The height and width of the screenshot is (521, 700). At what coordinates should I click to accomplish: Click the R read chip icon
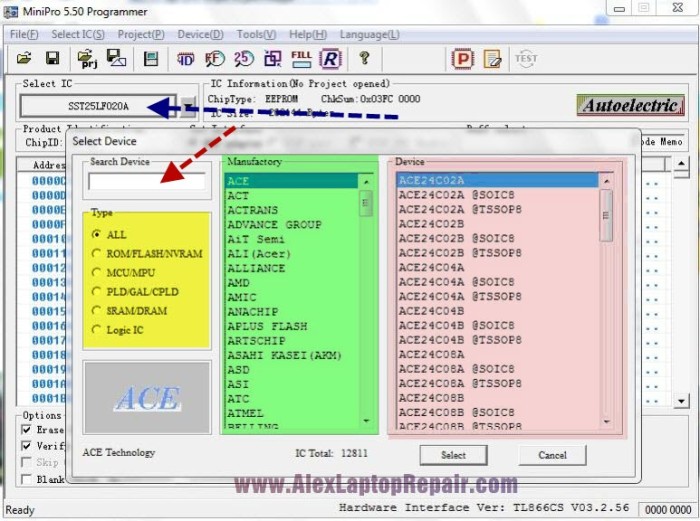(x=330, y=59)
